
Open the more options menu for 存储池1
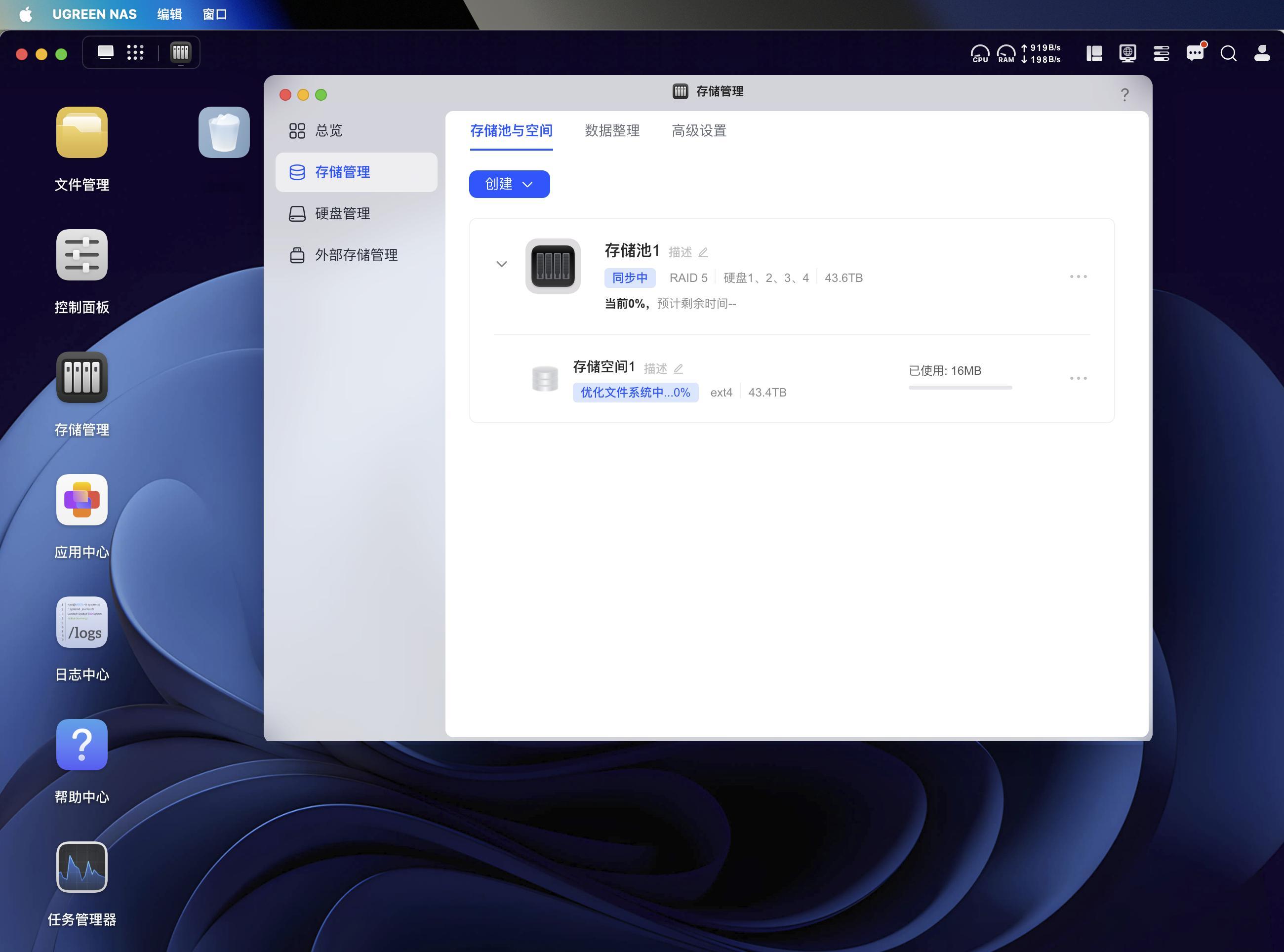(x=1078, y=277)
